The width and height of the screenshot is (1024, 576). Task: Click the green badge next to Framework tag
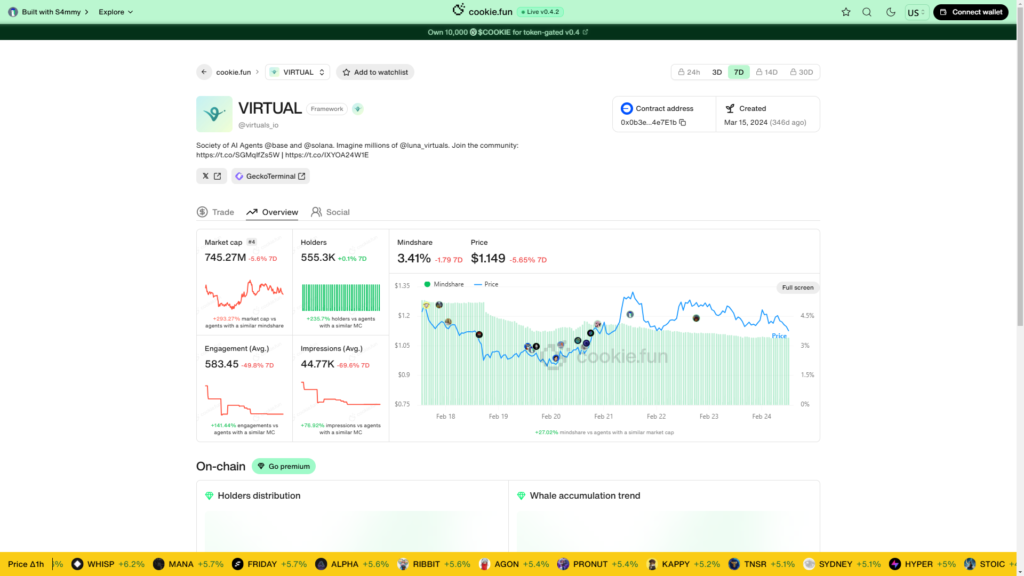[x=357, y=109]
